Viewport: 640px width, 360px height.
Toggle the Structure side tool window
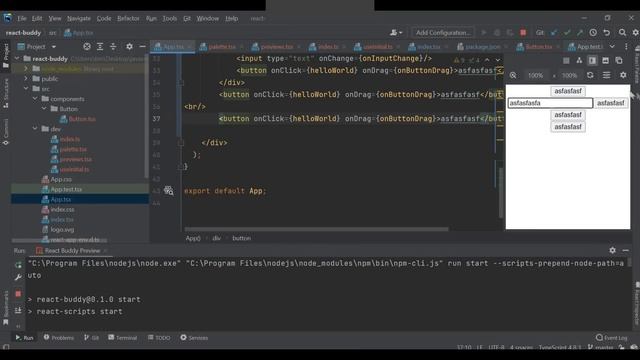6,93
